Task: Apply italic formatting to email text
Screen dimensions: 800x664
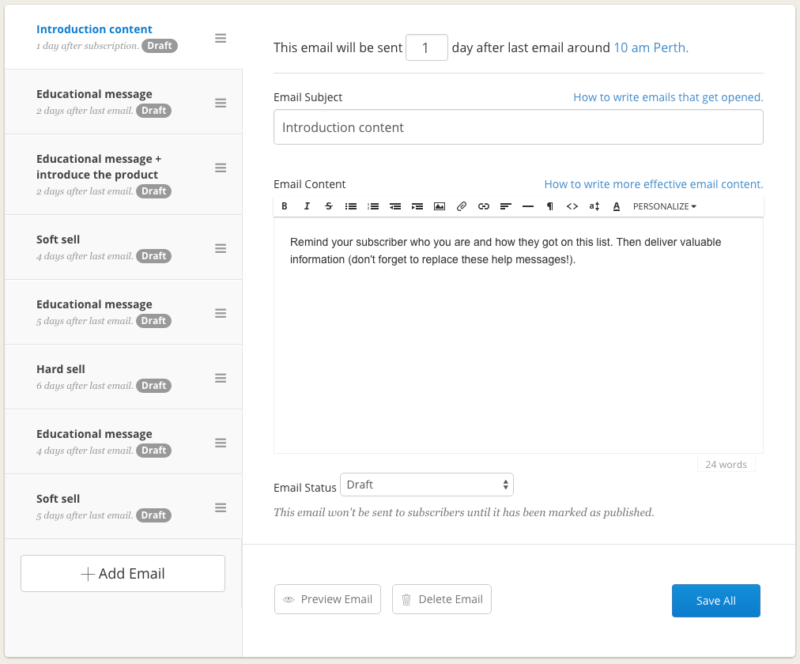Action: [308, 206]
